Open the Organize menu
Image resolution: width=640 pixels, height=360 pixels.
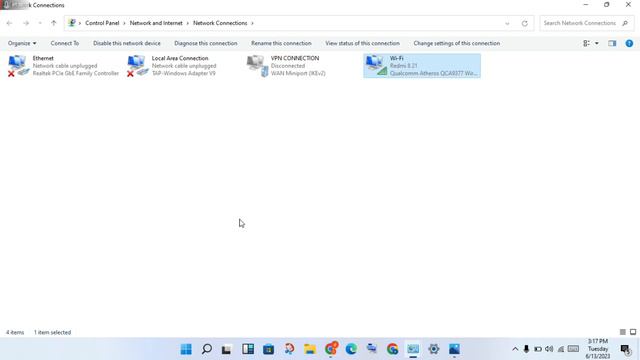pos(22,43)
